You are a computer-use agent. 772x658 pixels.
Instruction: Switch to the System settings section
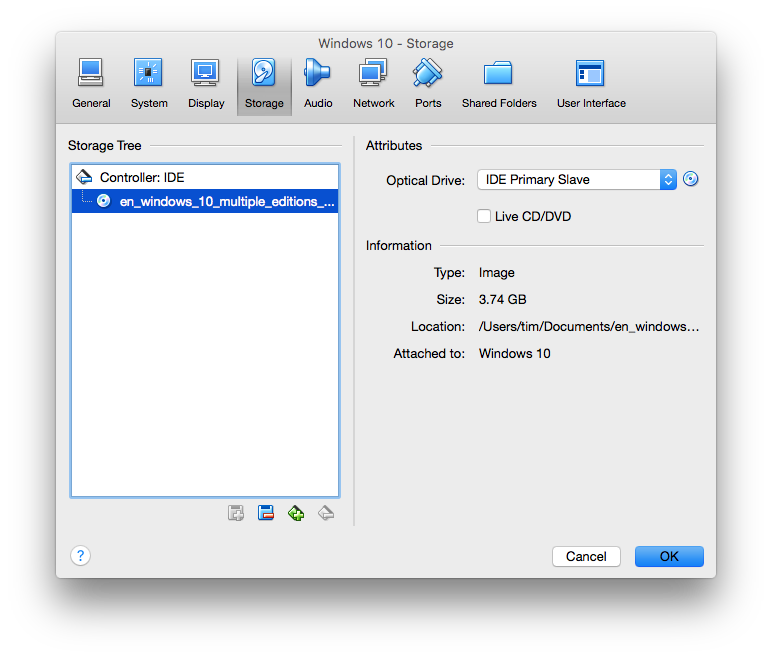[149, 84]
